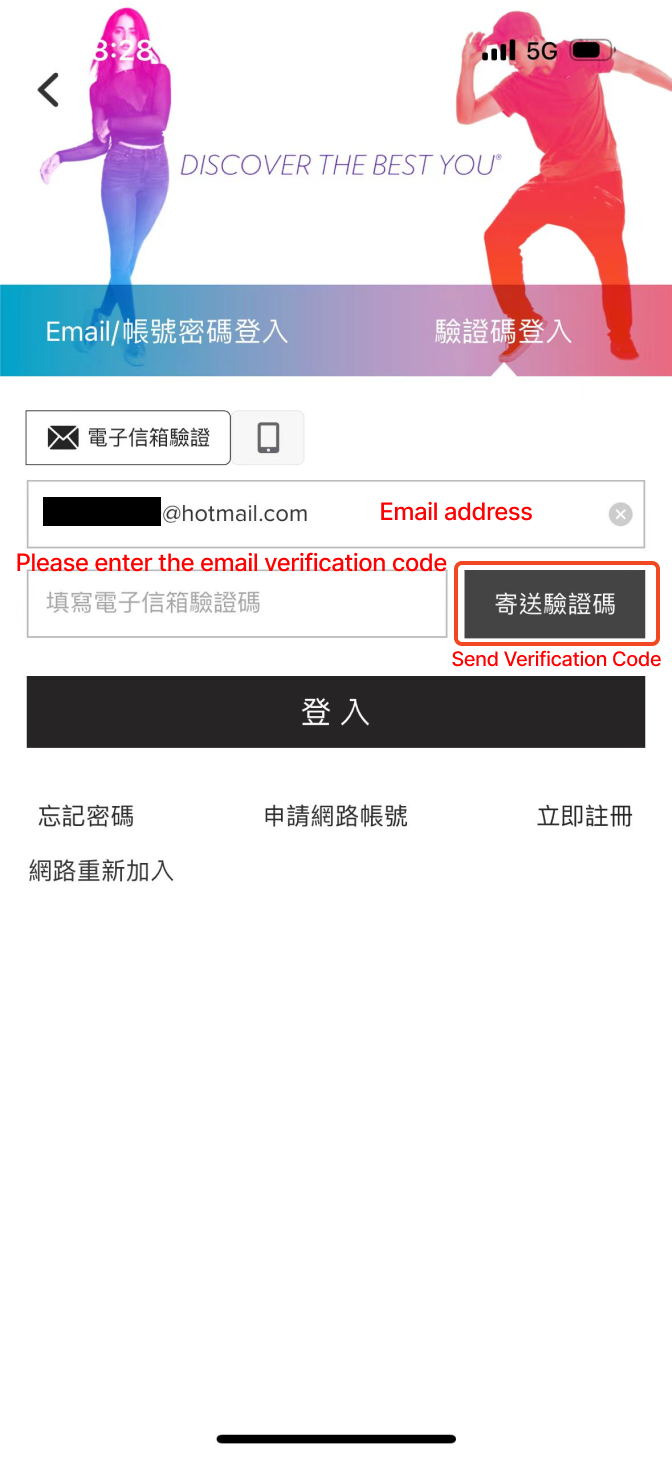The height and width of the screenshot is (1457, 672).
Task: Open the 忘記密碼 forgot password link
Action: coord(86,816)
